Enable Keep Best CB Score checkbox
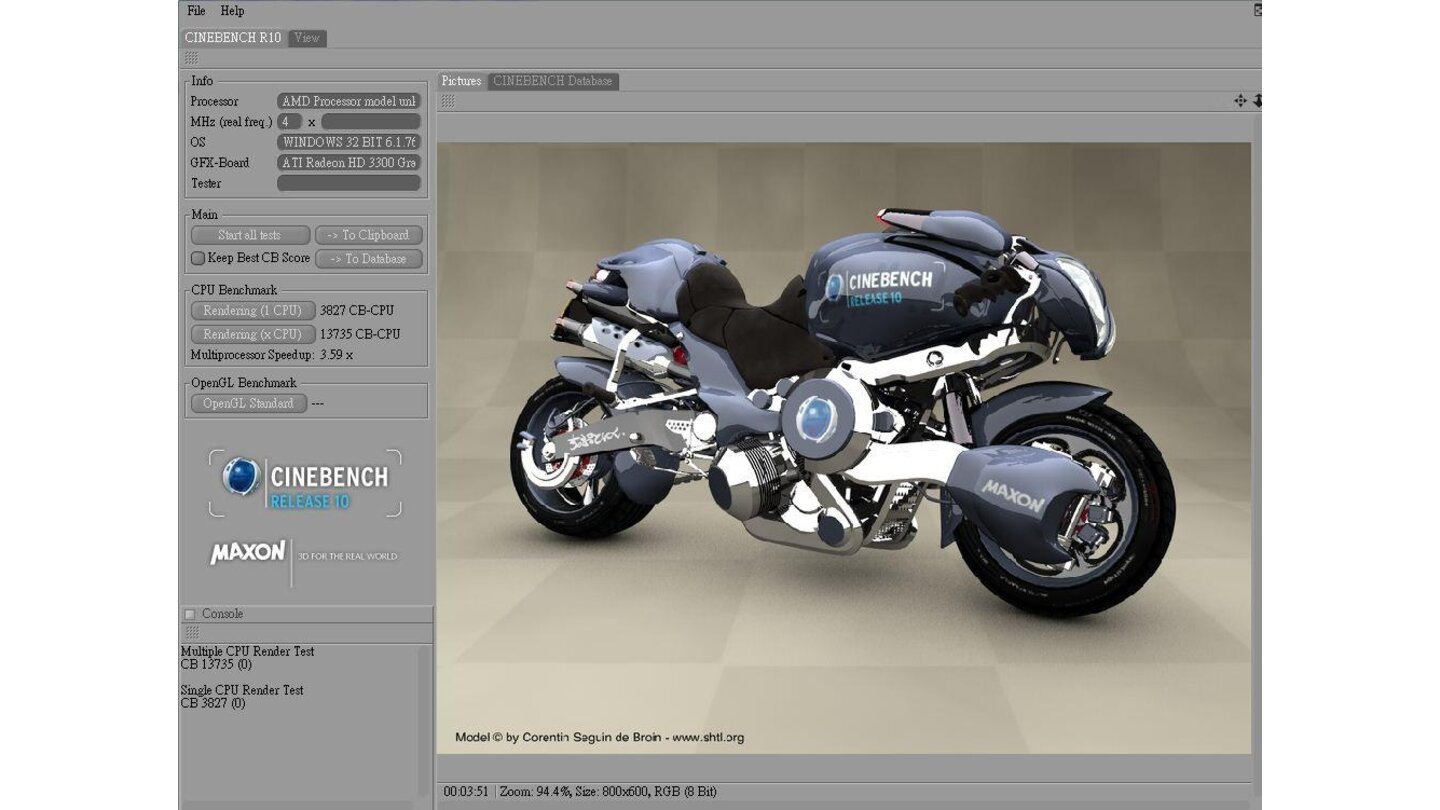1440x810 pixels. pos(198,258)
